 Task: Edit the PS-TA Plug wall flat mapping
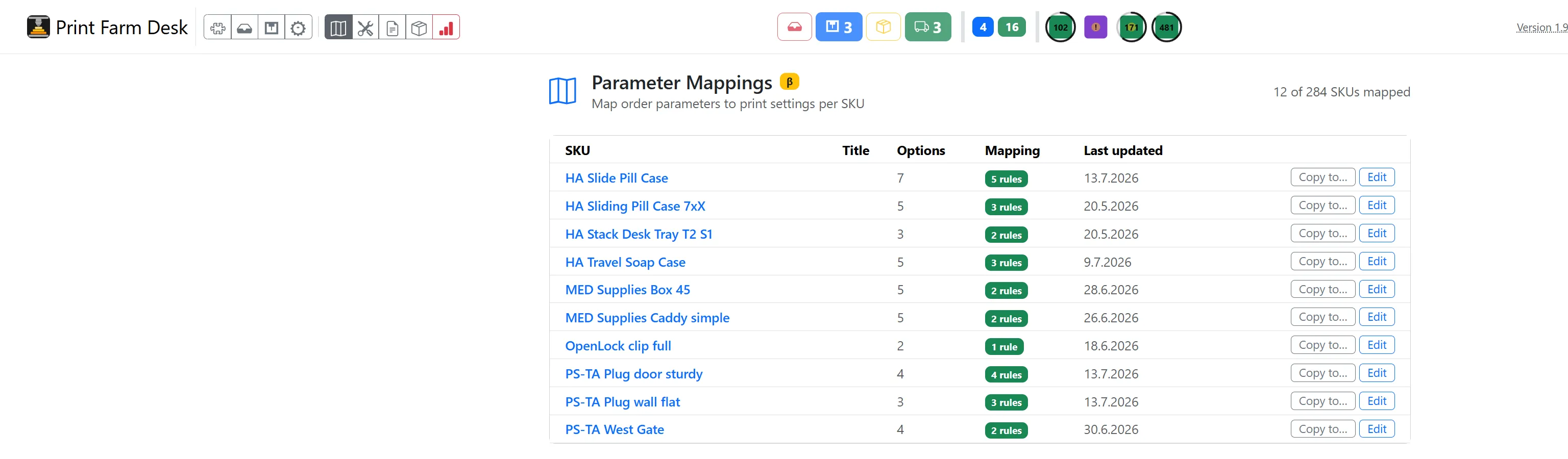[x=1377, y=401]
